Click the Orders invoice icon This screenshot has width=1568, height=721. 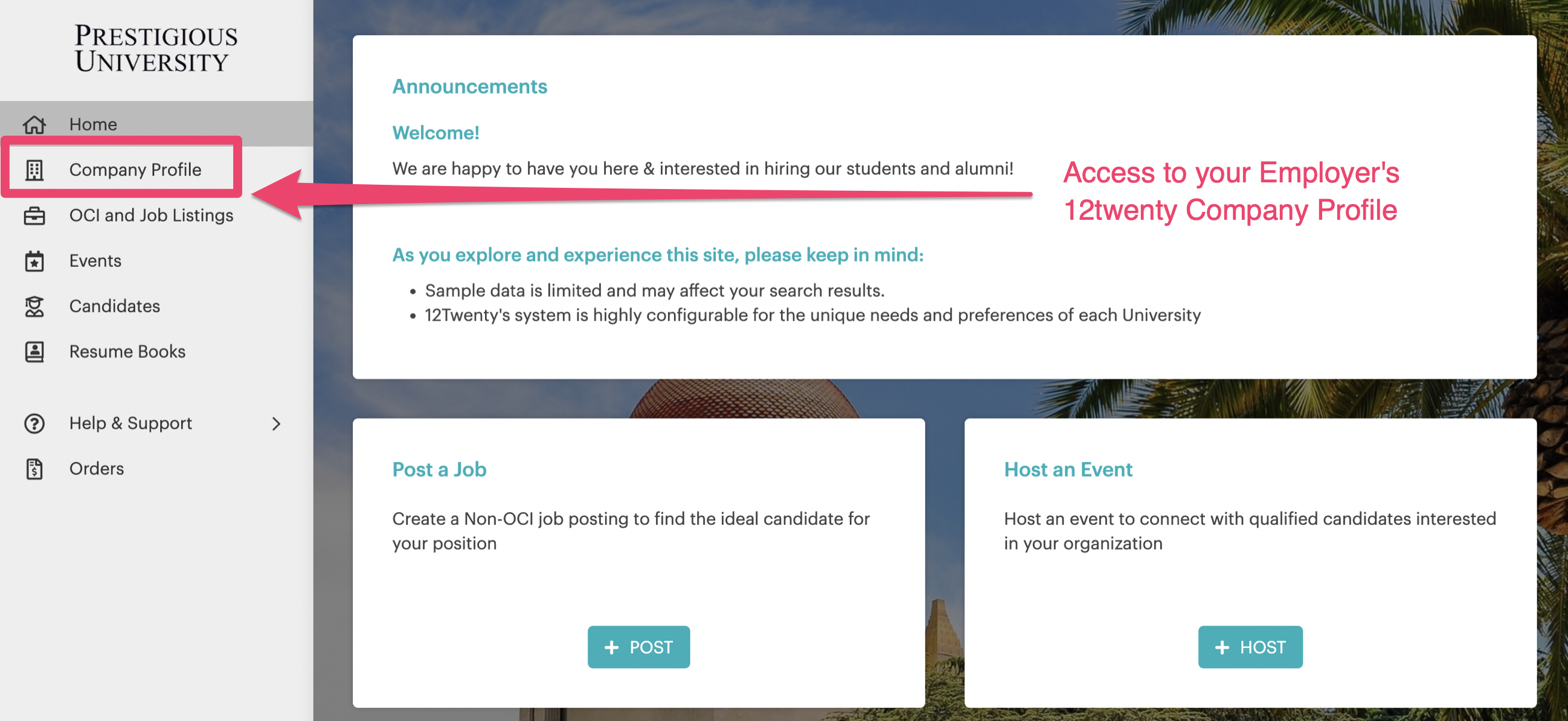34,469
